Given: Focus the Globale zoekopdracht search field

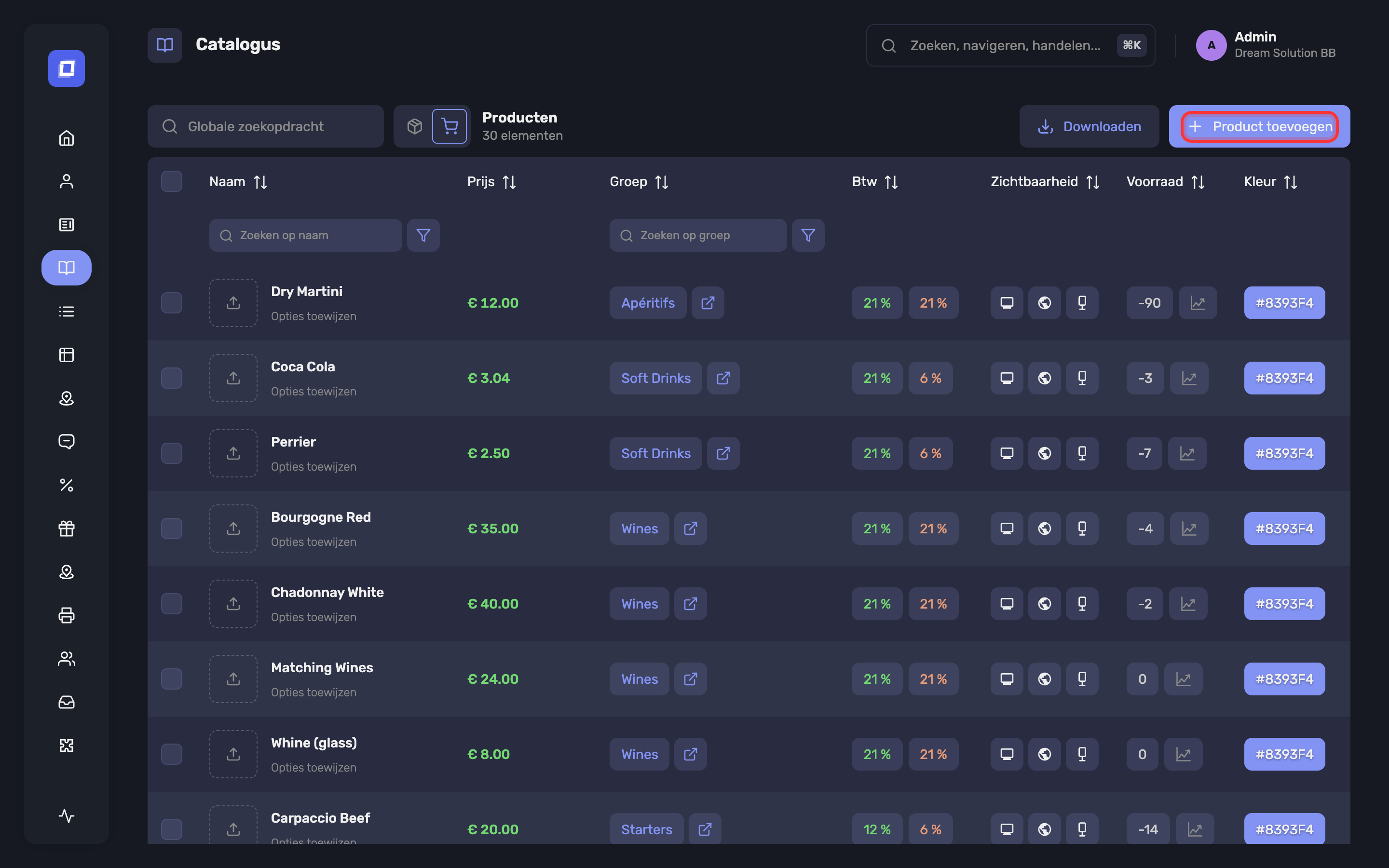Looking at the screenshot, I should click(266, 126).
